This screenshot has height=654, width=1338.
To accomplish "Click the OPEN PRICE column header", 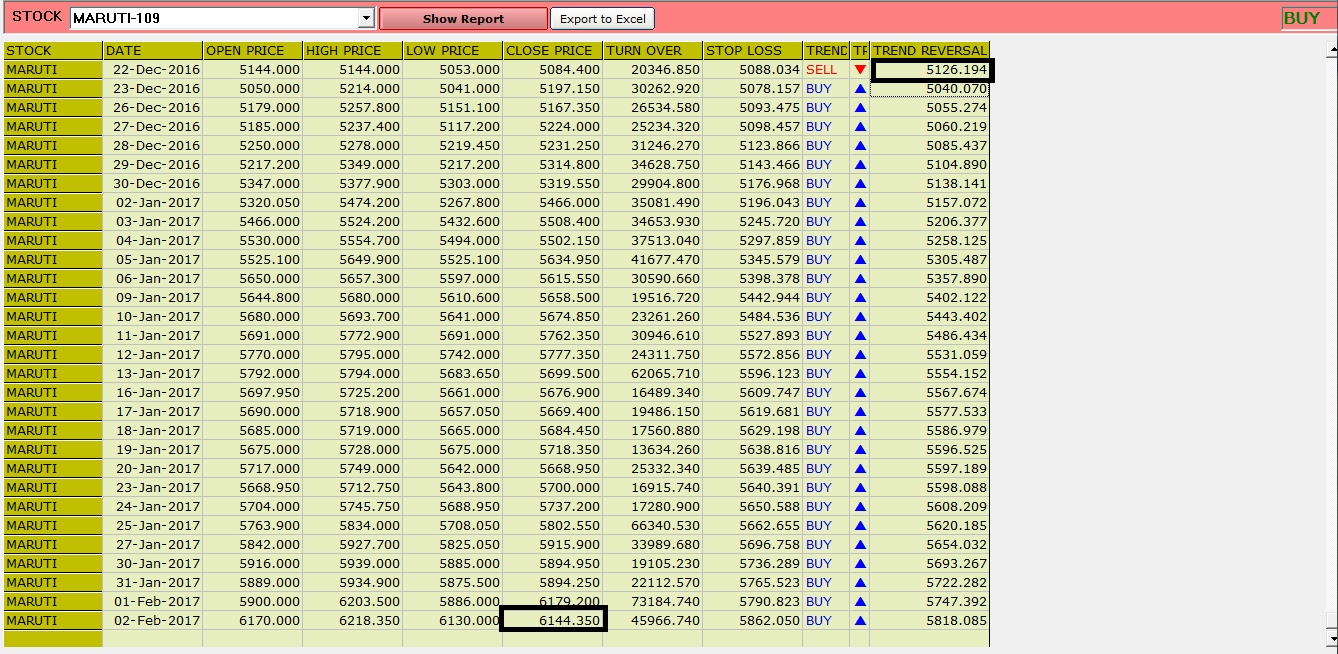I will (x=253, y=51).
